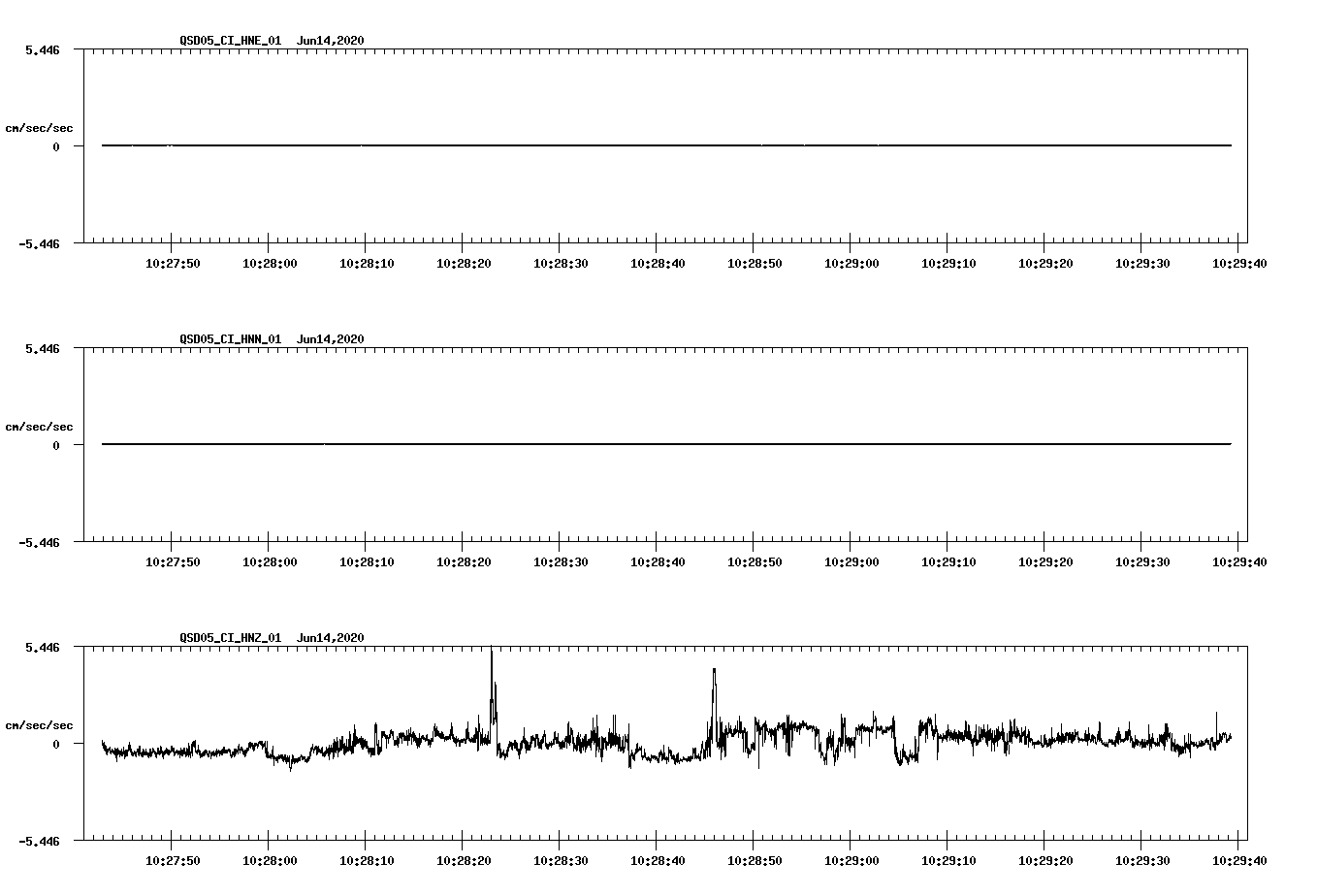The image size is (1317, 896).
Task: Click 10:28:30 time label under HNN plot
Action: 561,561
